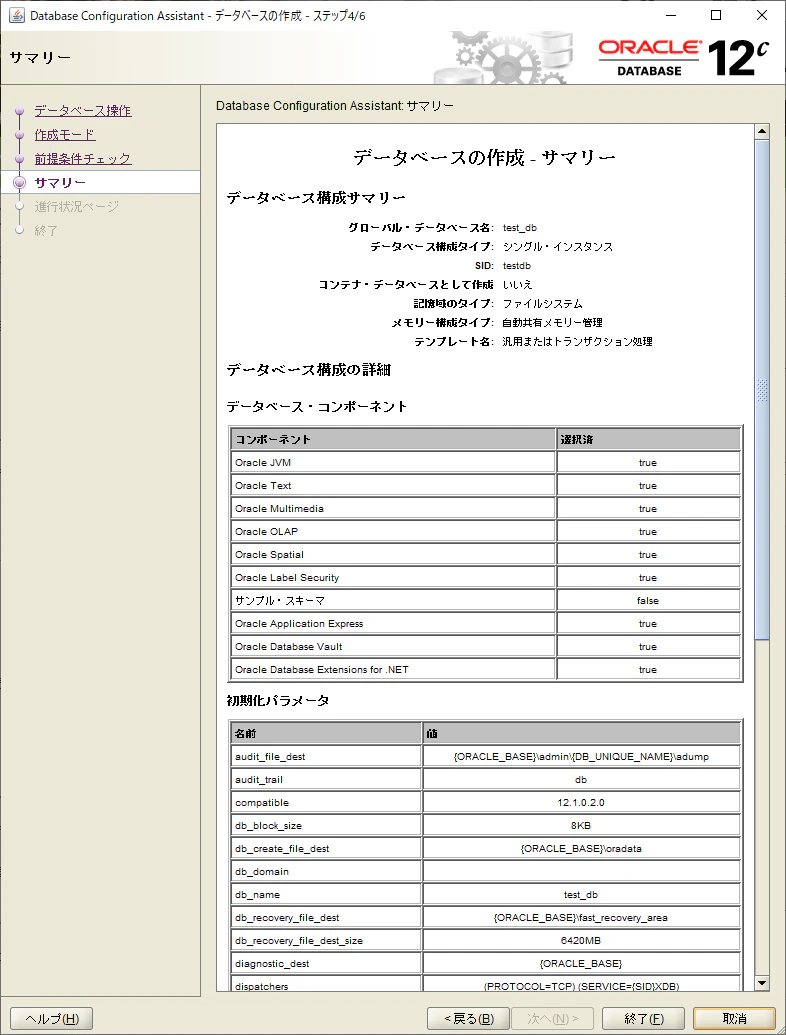Click the ヘルプ(H) button

tap(51, 1018)
